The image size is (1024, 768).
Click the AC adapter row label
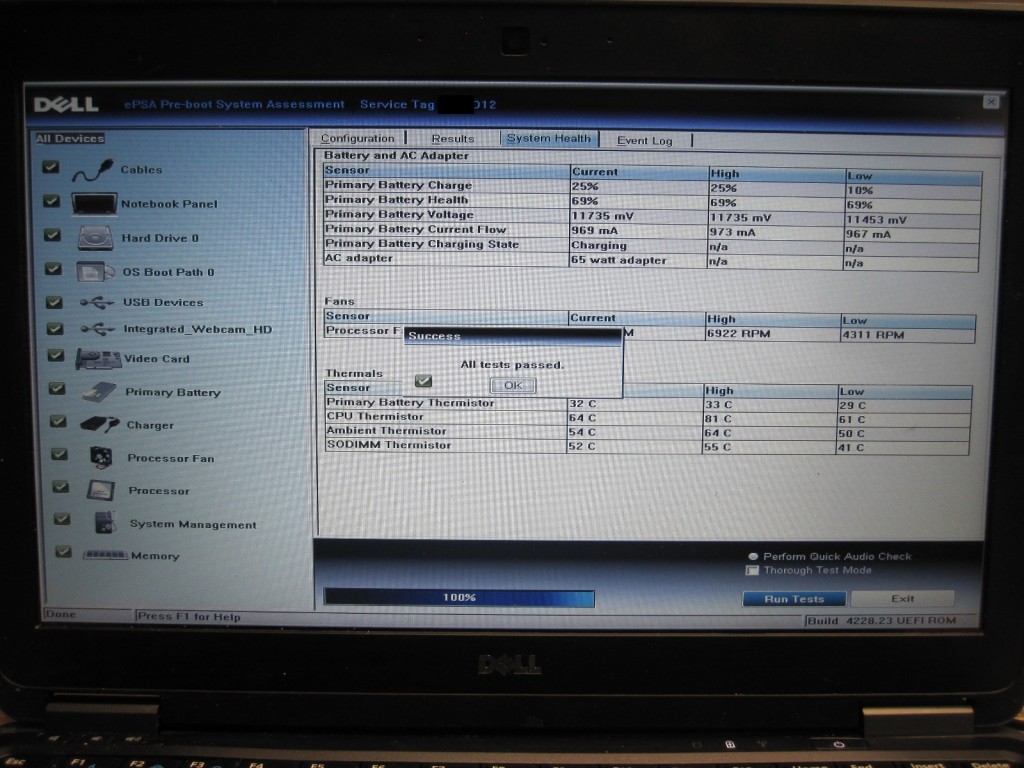359,258
